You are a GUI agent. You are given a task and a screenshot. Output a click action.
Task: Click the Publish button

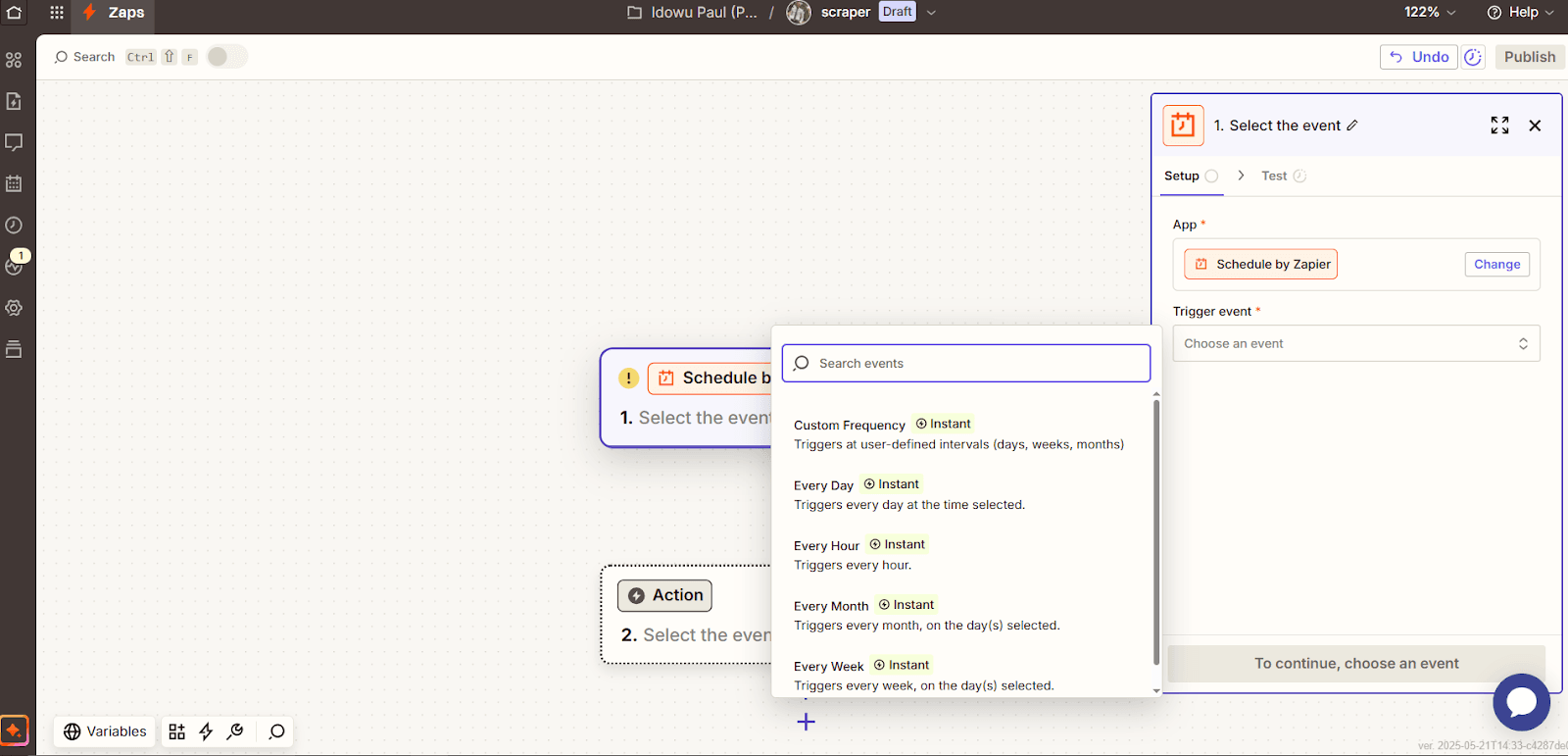point(1530,57)
